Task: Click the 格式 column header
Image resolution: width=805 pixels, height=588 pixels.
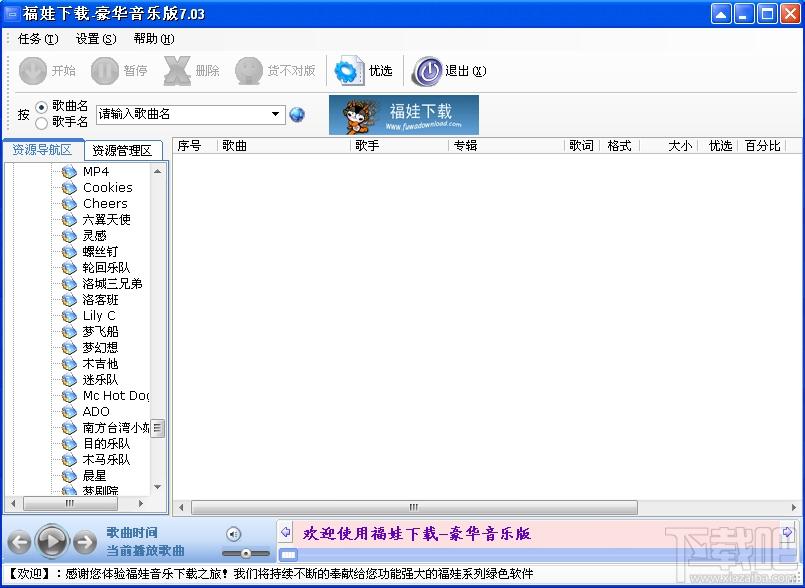Action: coord(620,146)
